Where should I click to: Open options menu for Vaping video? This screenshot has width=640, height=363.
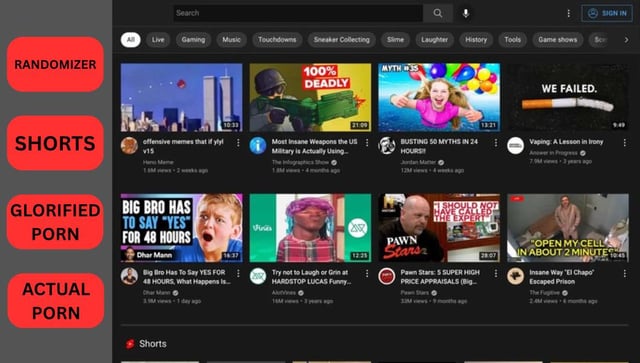(624, 143)
